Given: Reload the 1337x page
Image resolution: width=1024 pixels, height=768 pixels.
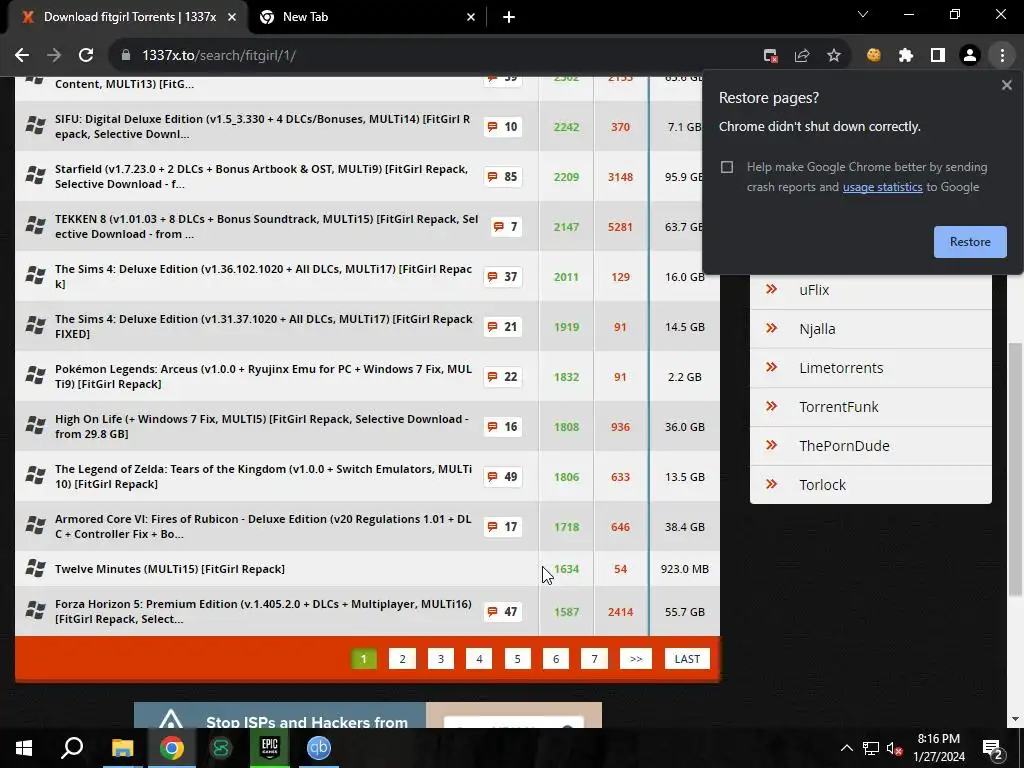Looking at the screenshot, I should [86, 56].
